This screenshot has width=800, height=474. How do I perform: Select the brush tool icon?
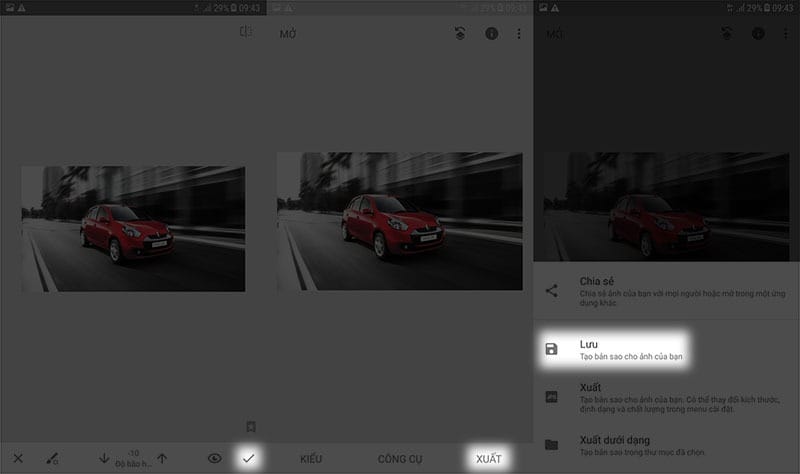(x=52, y=458)
